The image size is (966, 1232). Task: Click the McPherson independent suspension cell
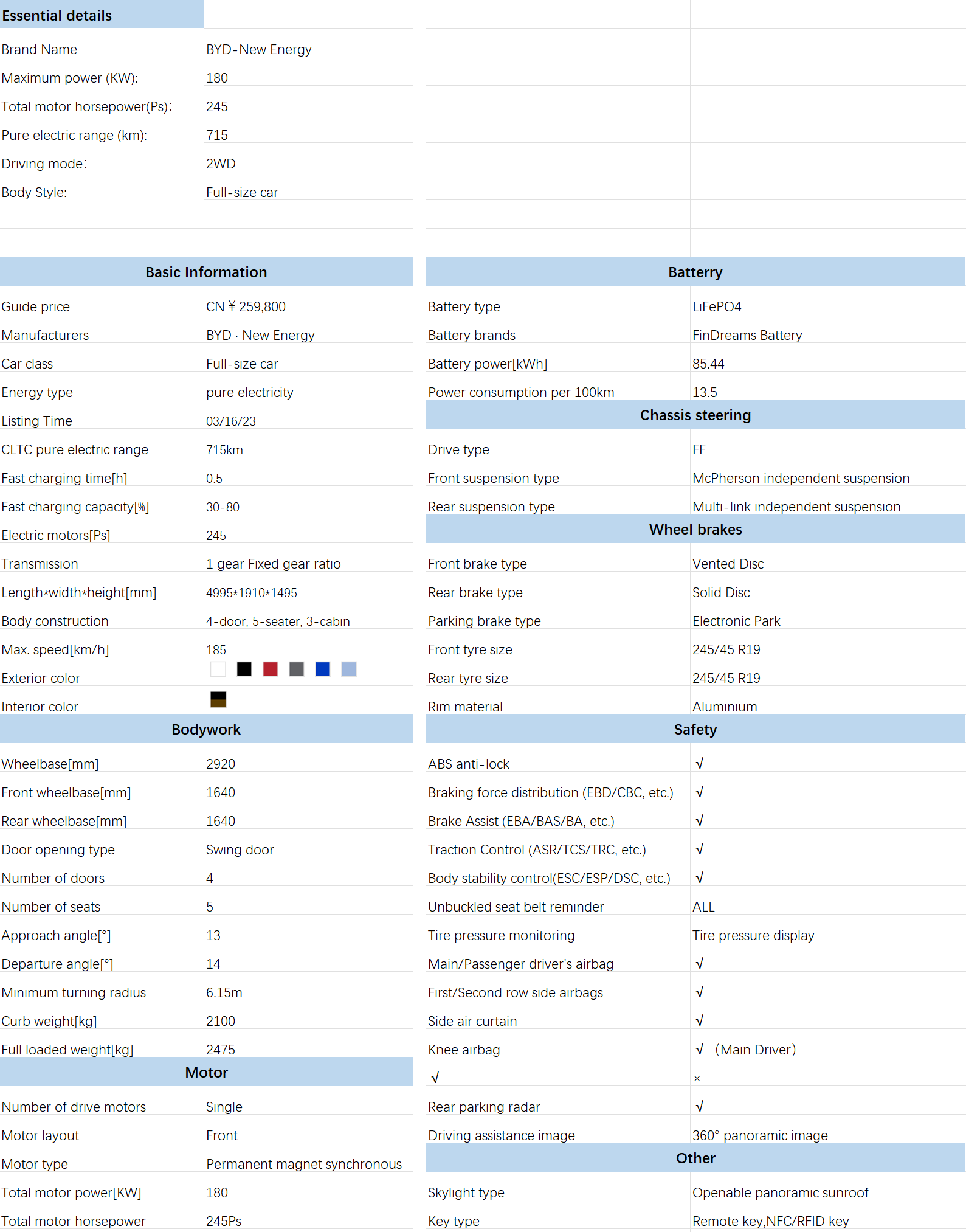(x=801, y=478)
